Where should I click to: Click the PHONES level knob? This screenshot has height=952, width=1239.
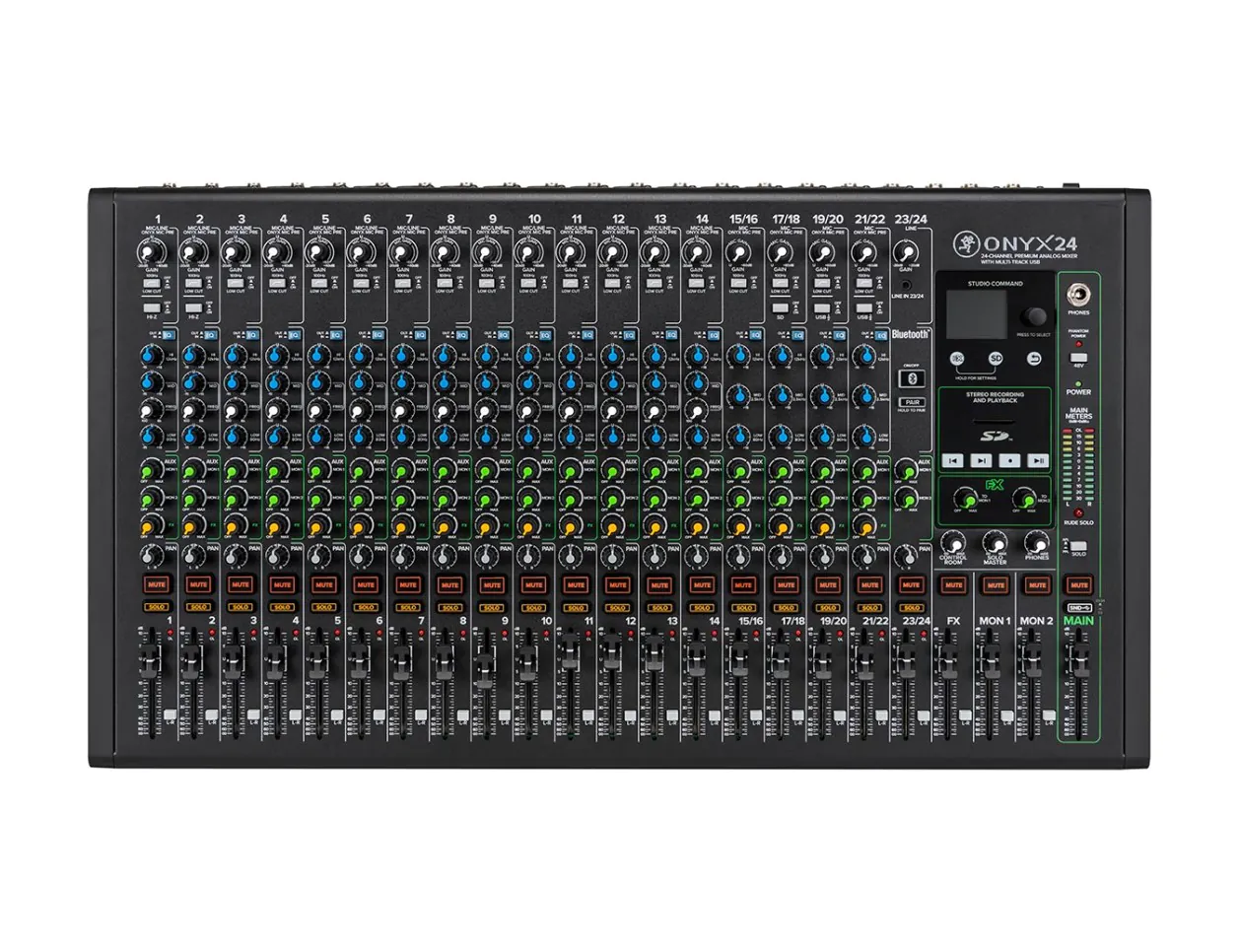tap(1036, 544)
